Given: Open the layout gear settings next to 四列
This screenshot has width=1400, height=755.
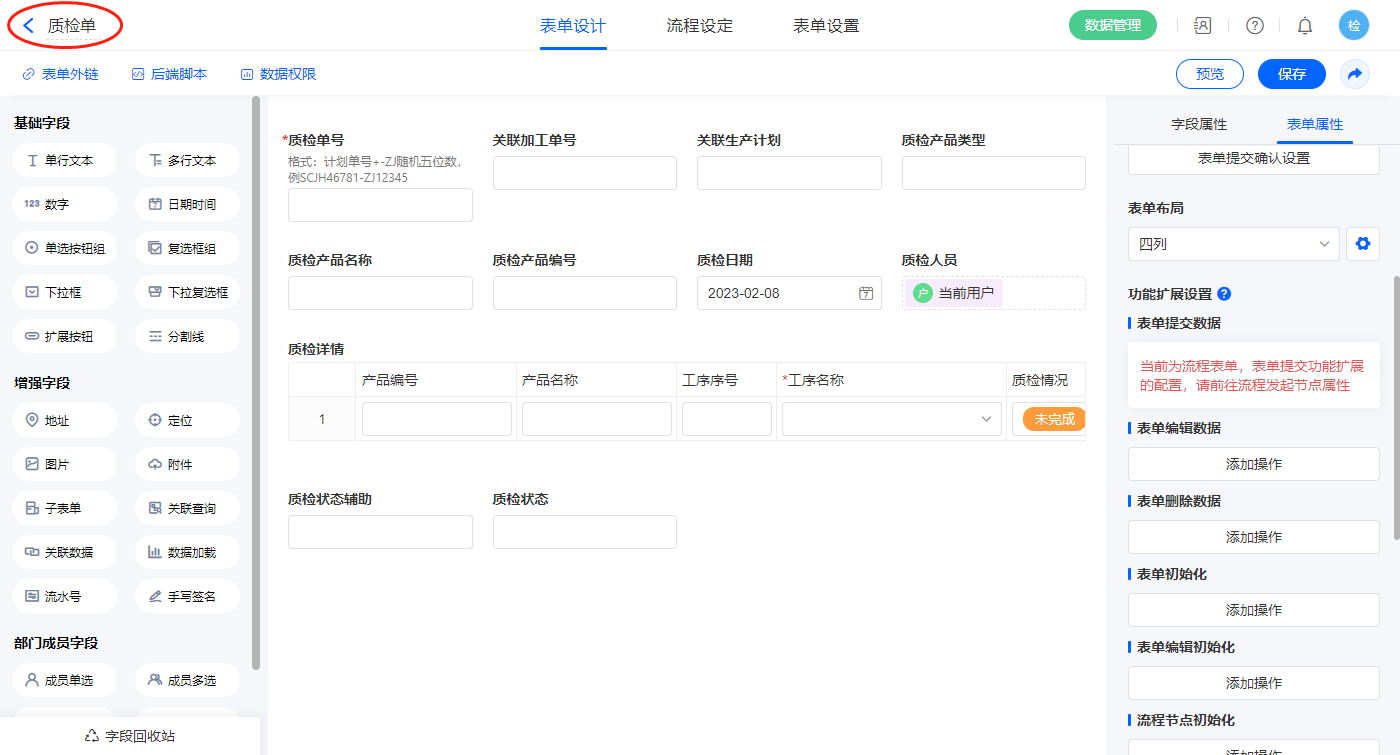Looking at the screenshot, I should [1362, 243].
